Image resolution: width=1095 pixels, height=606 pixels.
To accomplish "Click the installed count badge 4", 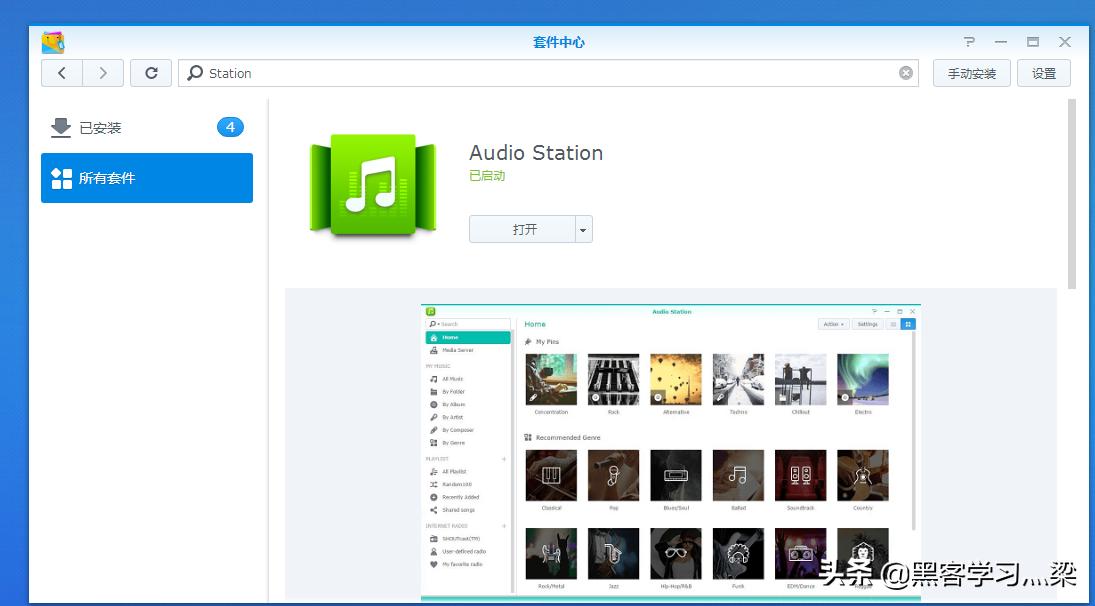I will 230,127.
